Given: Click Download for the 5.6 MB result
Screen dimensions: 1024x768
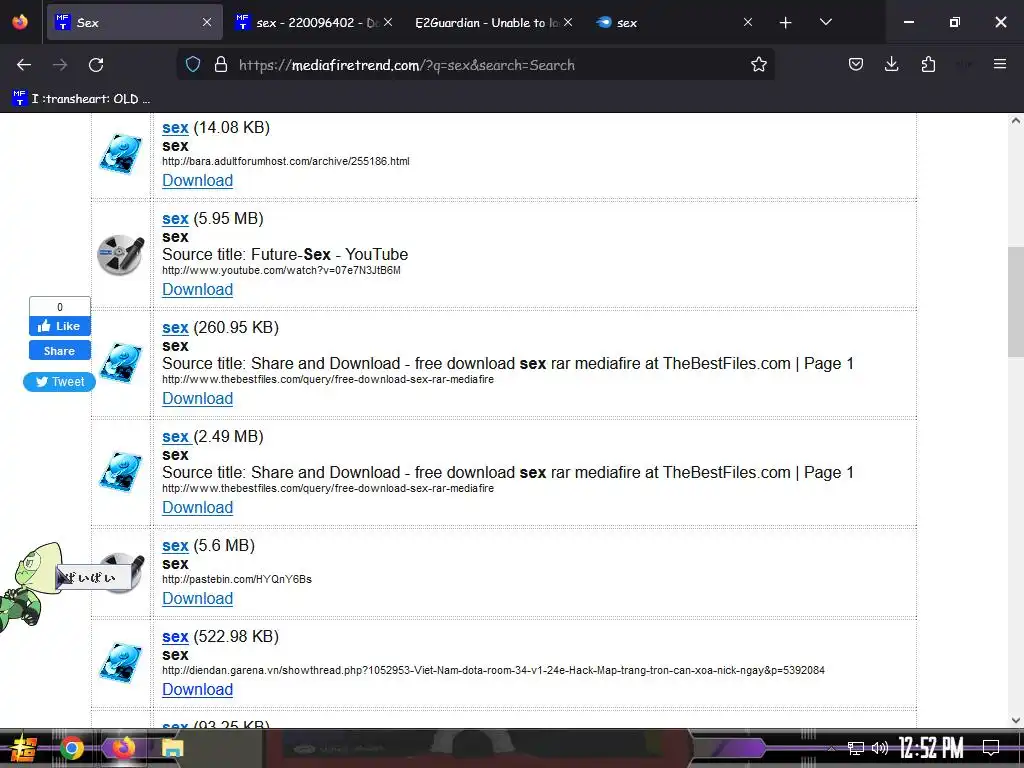Looking at the screenshot, I should (197, 599).
